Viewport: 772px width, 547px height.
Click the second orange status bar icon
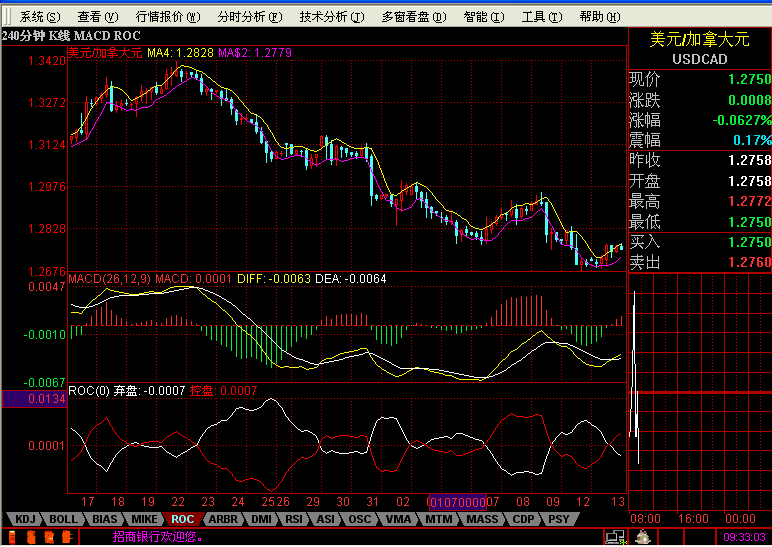coord(31,537)
